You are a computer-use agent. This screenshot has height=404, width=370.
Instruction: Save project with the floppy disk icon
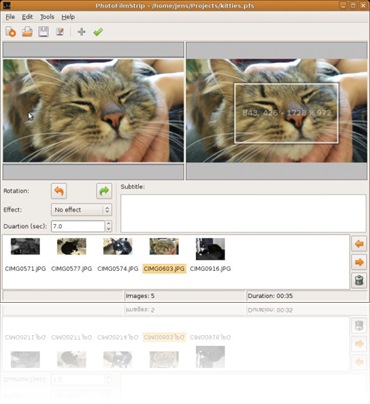(43, 32)
